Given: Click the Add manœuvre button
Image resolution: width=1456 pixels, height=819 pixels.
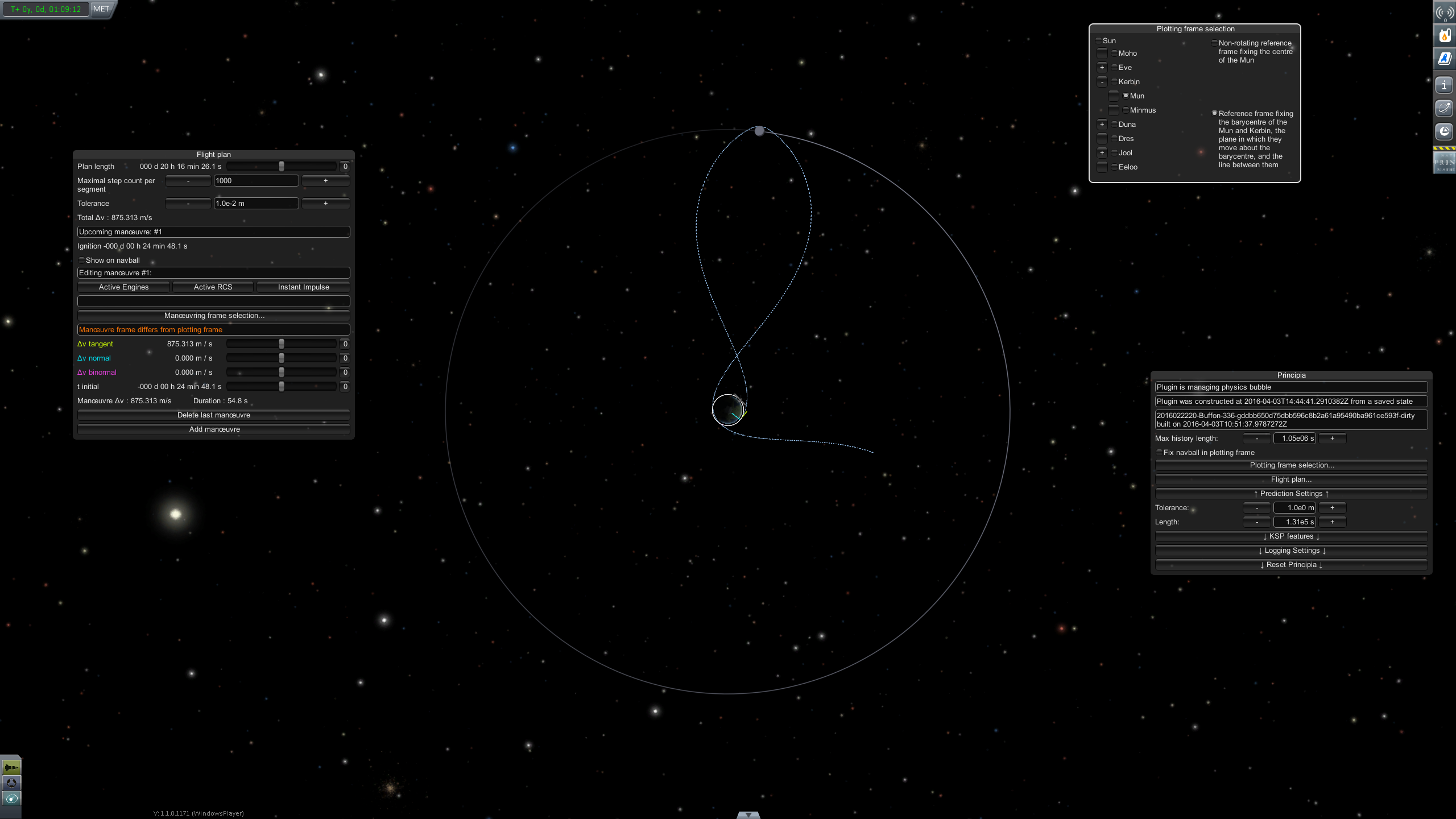Looking at the screenshot, I should (214, 429).
